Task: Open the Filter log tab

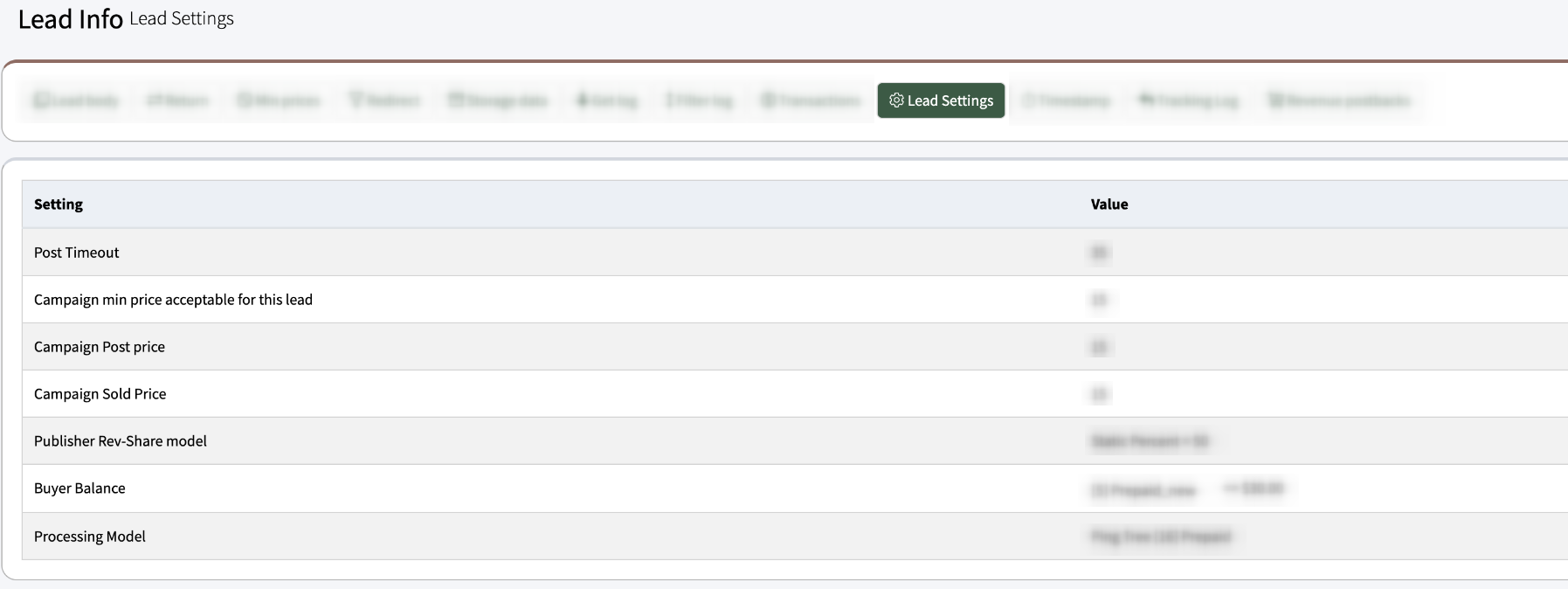Action: point(699,100)
